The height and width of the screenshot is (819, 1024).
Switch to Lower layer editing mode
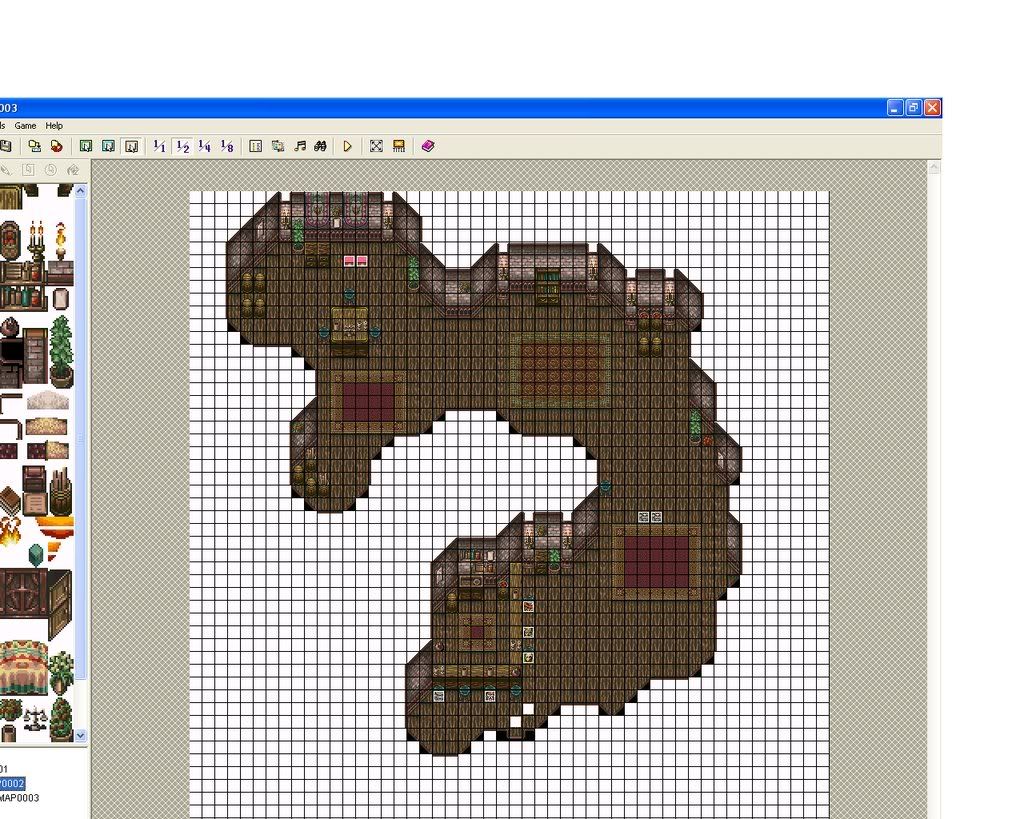tap(86, 146)
